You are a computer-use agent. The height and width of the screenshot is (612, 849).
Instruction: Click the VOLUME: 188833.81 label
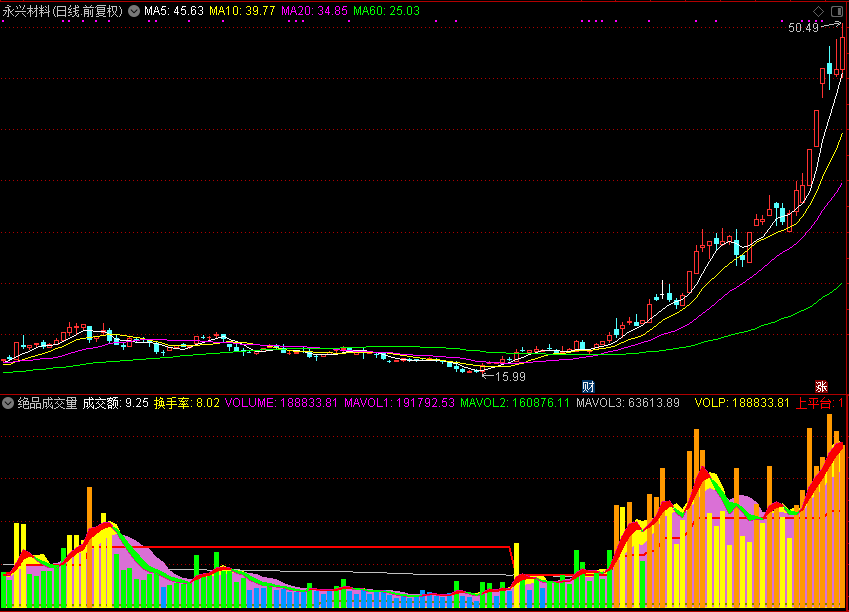pos(281,403)
